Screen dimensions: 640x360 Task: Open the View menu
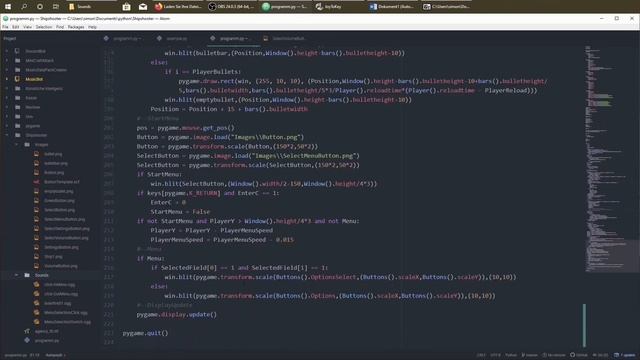[27, 27]
